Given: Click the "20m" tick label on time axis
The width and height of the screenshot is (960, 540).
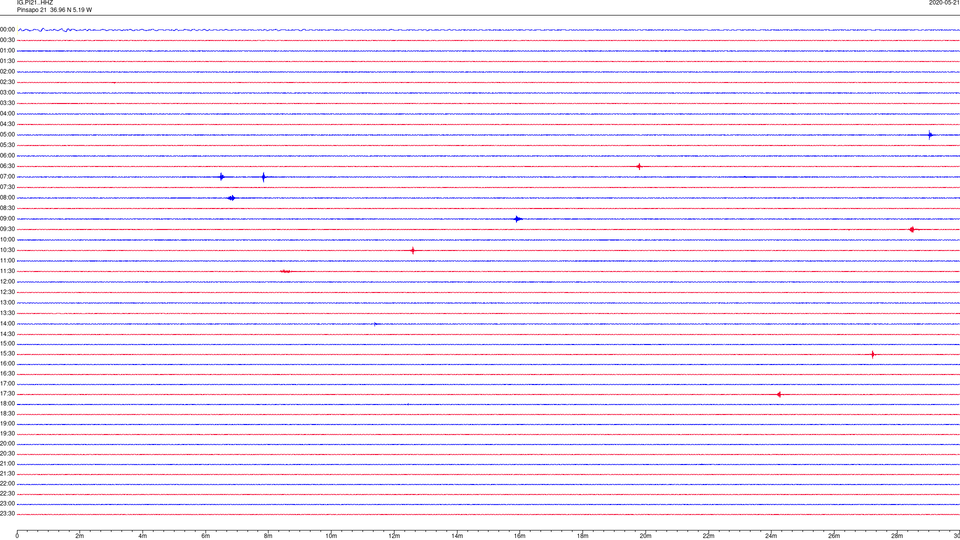Looking at the screenshot, I should pos(645,536).
